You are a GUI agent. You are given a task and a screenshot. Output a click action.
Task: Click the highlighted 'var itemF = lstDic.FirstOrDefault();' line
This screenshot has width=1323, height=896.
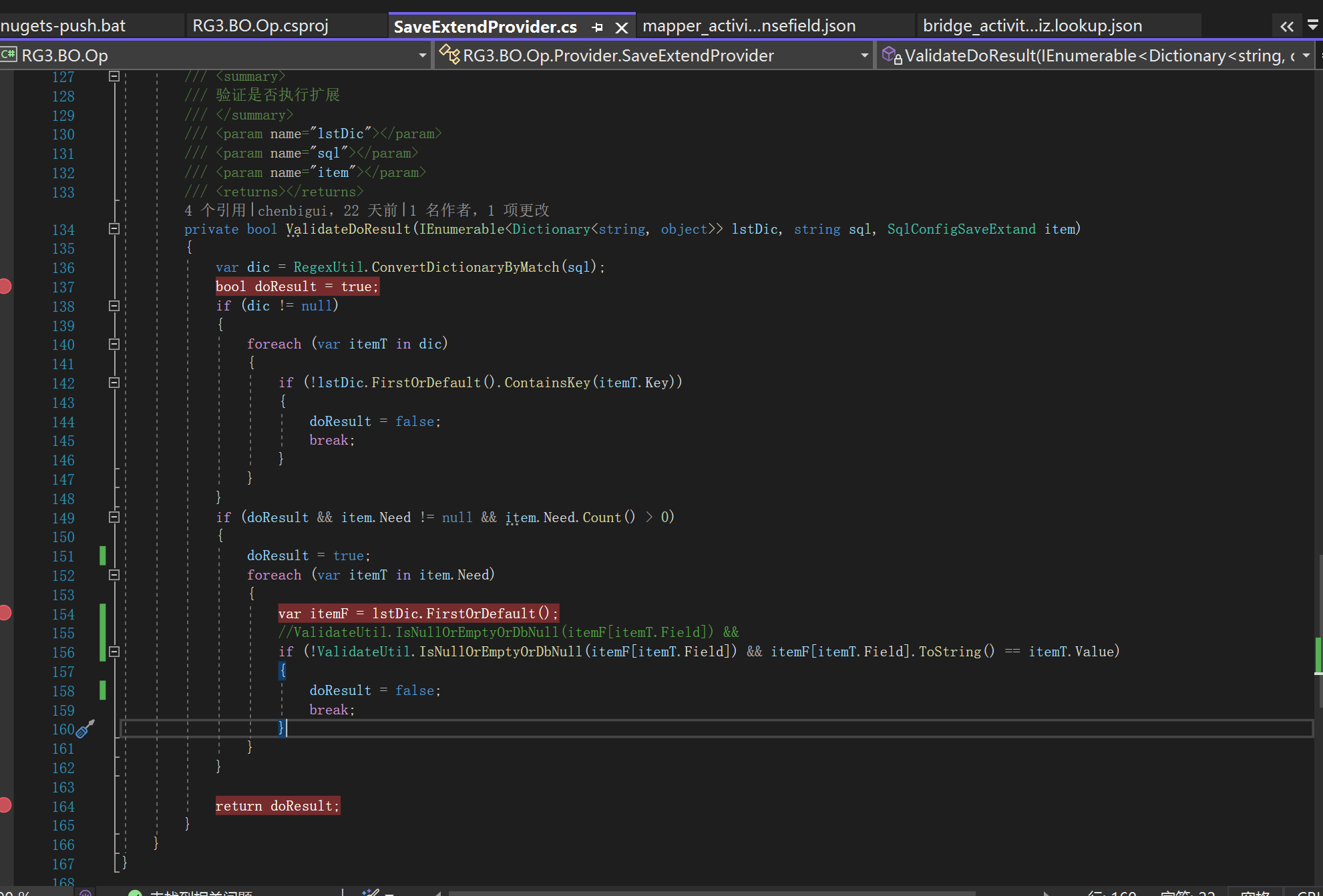click(x=418, y=613)
